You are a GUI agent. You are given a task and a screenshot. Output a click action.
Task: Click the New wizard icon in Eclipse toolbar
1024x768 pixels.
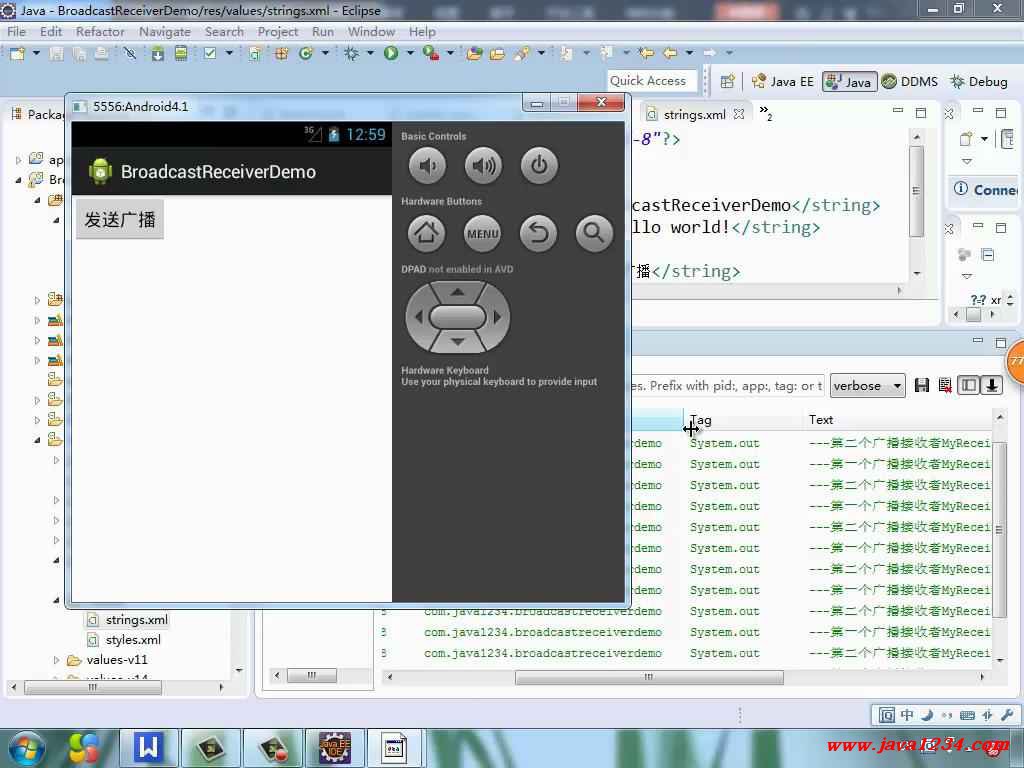point(18,54)
